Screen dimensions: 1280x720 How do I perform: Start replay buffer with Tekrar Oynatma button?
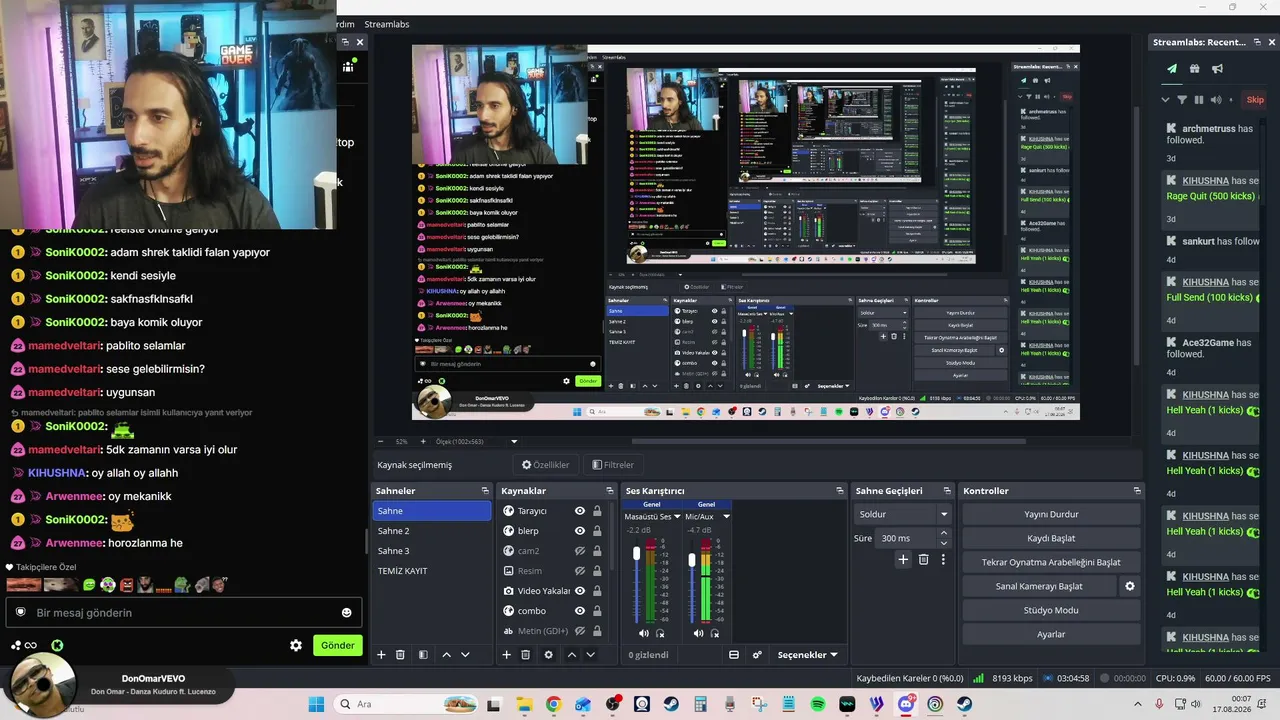(x=1051, y=562)
